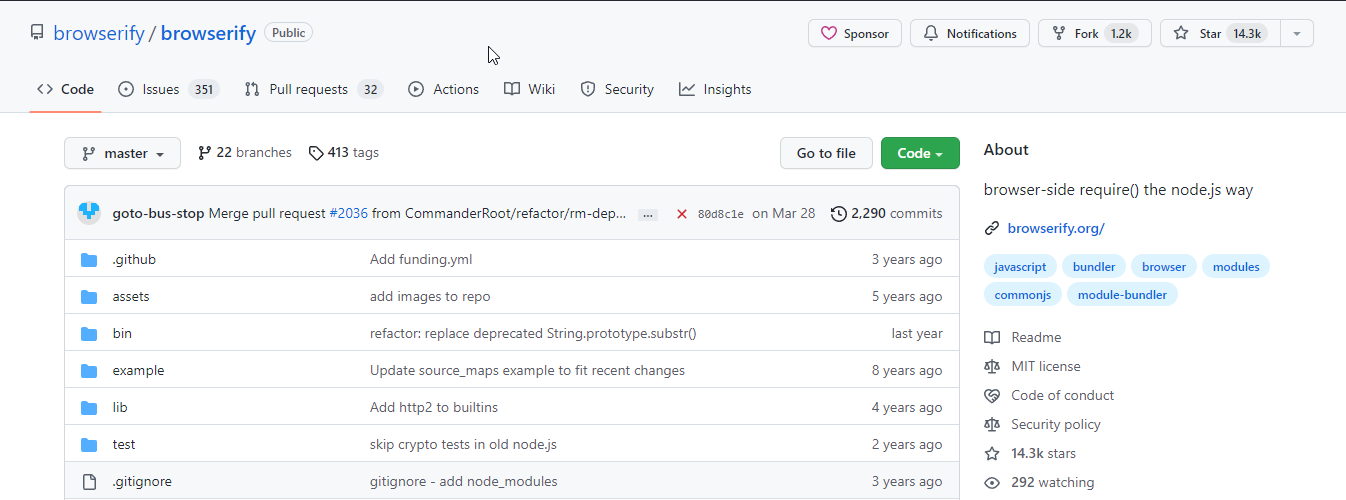Click folder icon in the lib row
This screenshot has width=1346, height=500.
[x=89, y=408]
